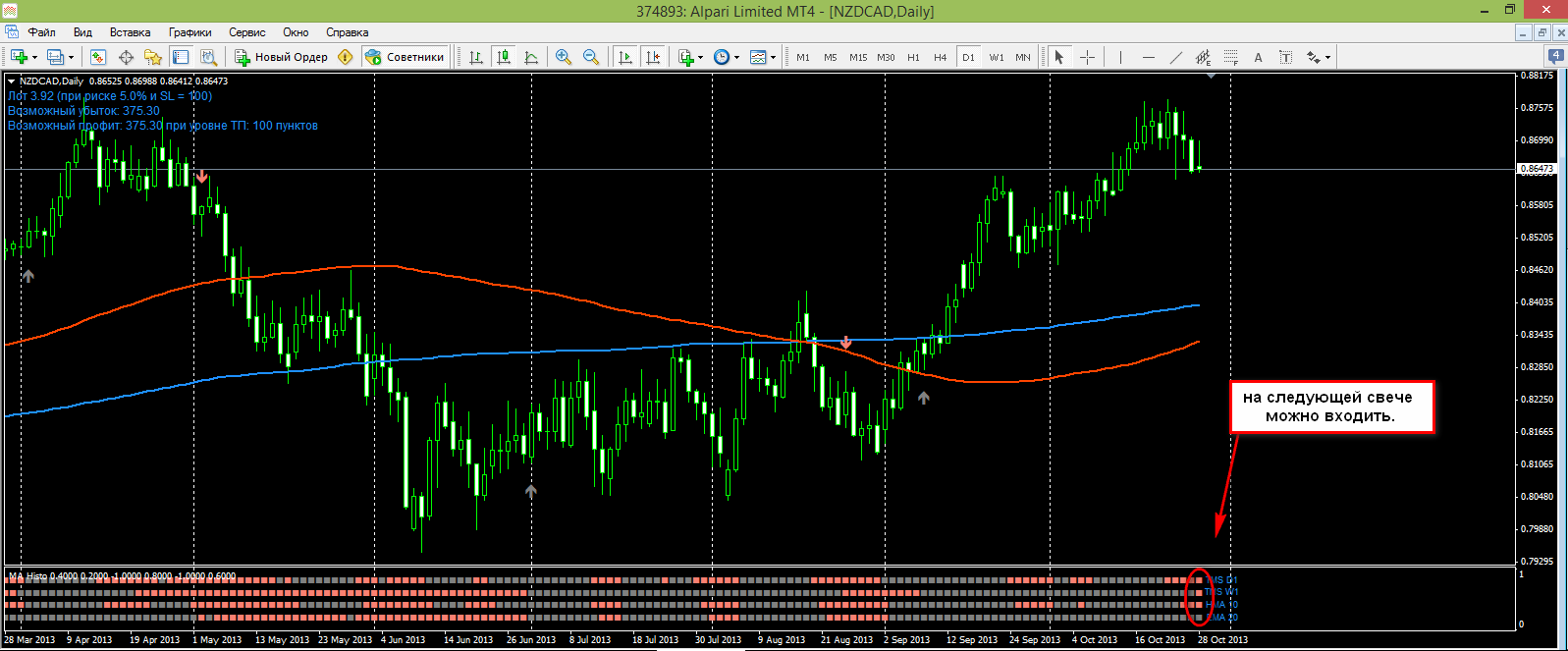
Task: Show the Market Watch panel
Action: (x=98, y=57)
